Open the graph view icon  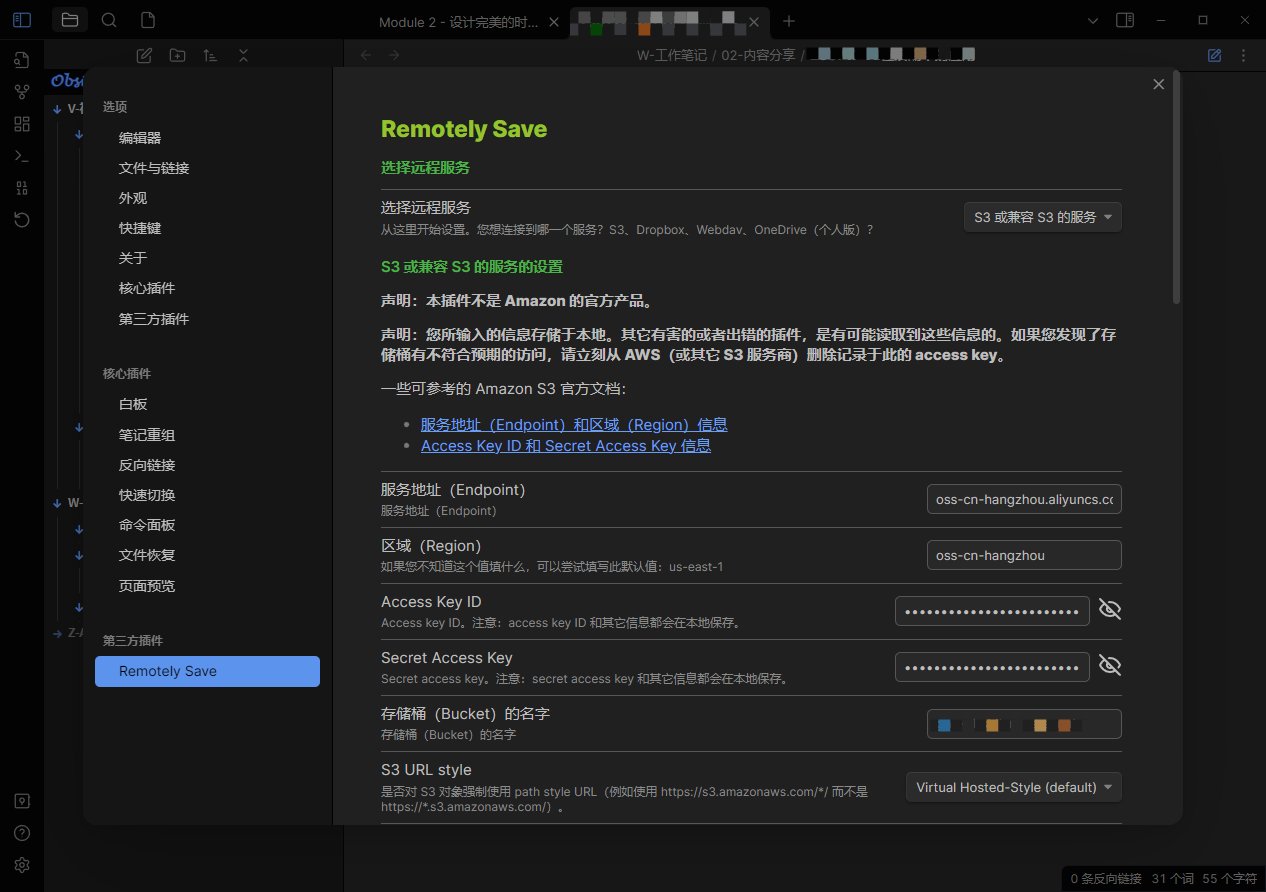pos(21,91)
